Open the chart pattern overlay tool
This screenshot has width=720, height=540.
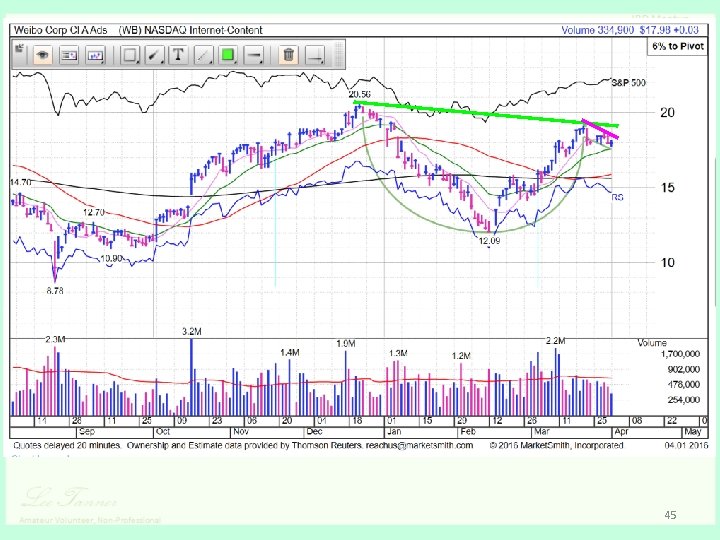click(96, 56)
